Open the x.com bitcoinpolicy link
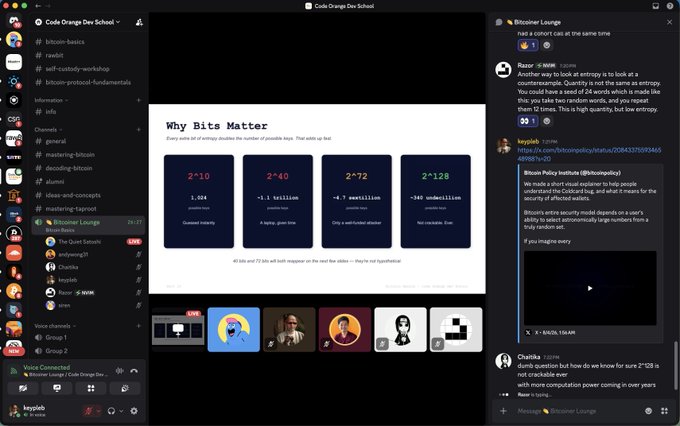 click(x=589, y=154)
